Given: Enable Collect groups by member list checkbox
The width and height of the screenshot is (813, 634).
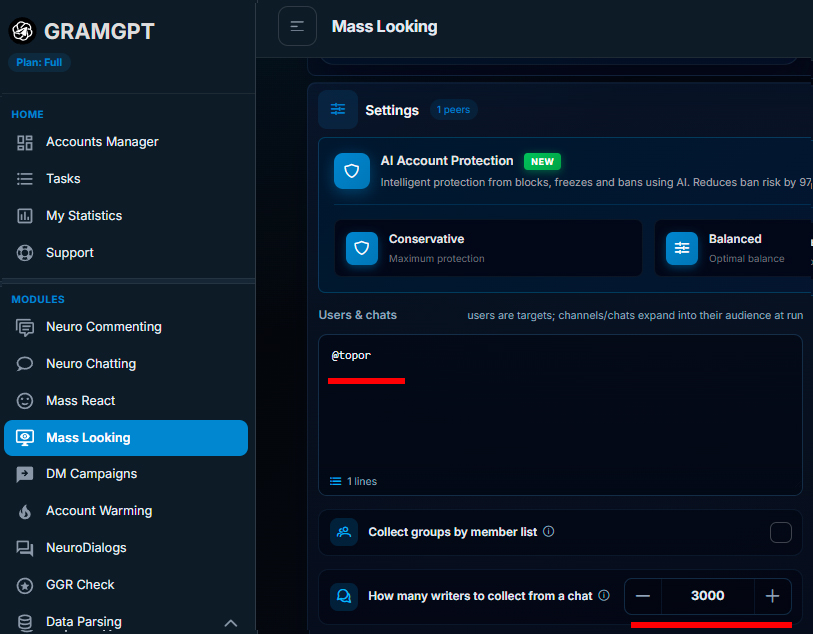Looking at the screenshot, I should tap(781, 532).
